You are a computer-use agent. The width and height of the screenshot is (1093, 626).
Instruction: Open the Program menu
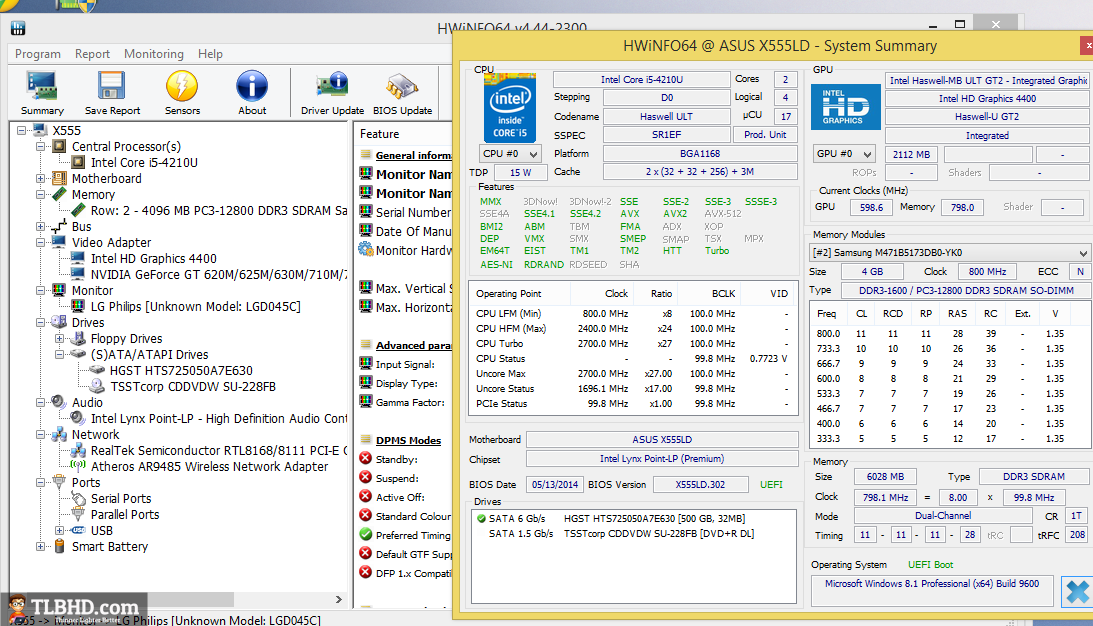click(x=38, y=54)
